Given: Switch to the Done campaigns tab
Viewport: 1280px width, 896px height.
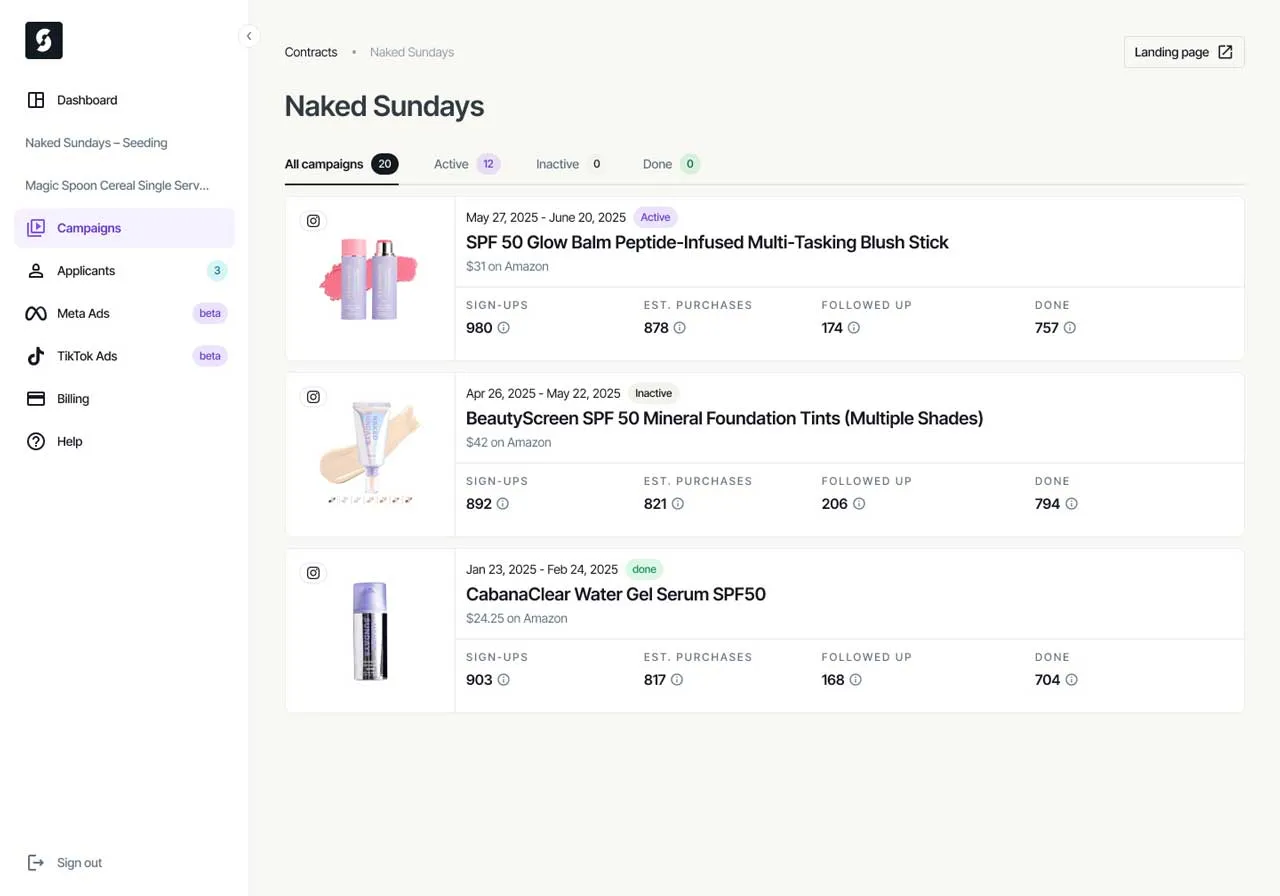Looking at the screenshot, I should pyautogui.click(x=656, y=164).
